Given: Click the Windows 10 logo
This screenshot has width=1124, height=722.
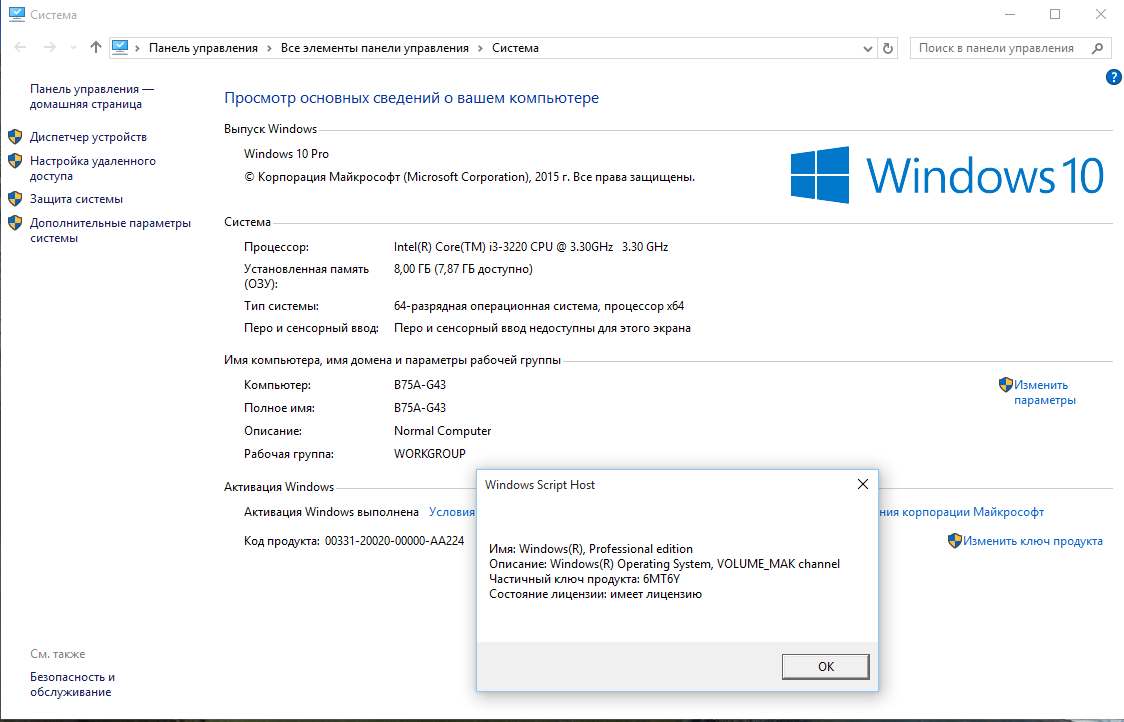Looking at the screenshot, I should tap(947, 175).
